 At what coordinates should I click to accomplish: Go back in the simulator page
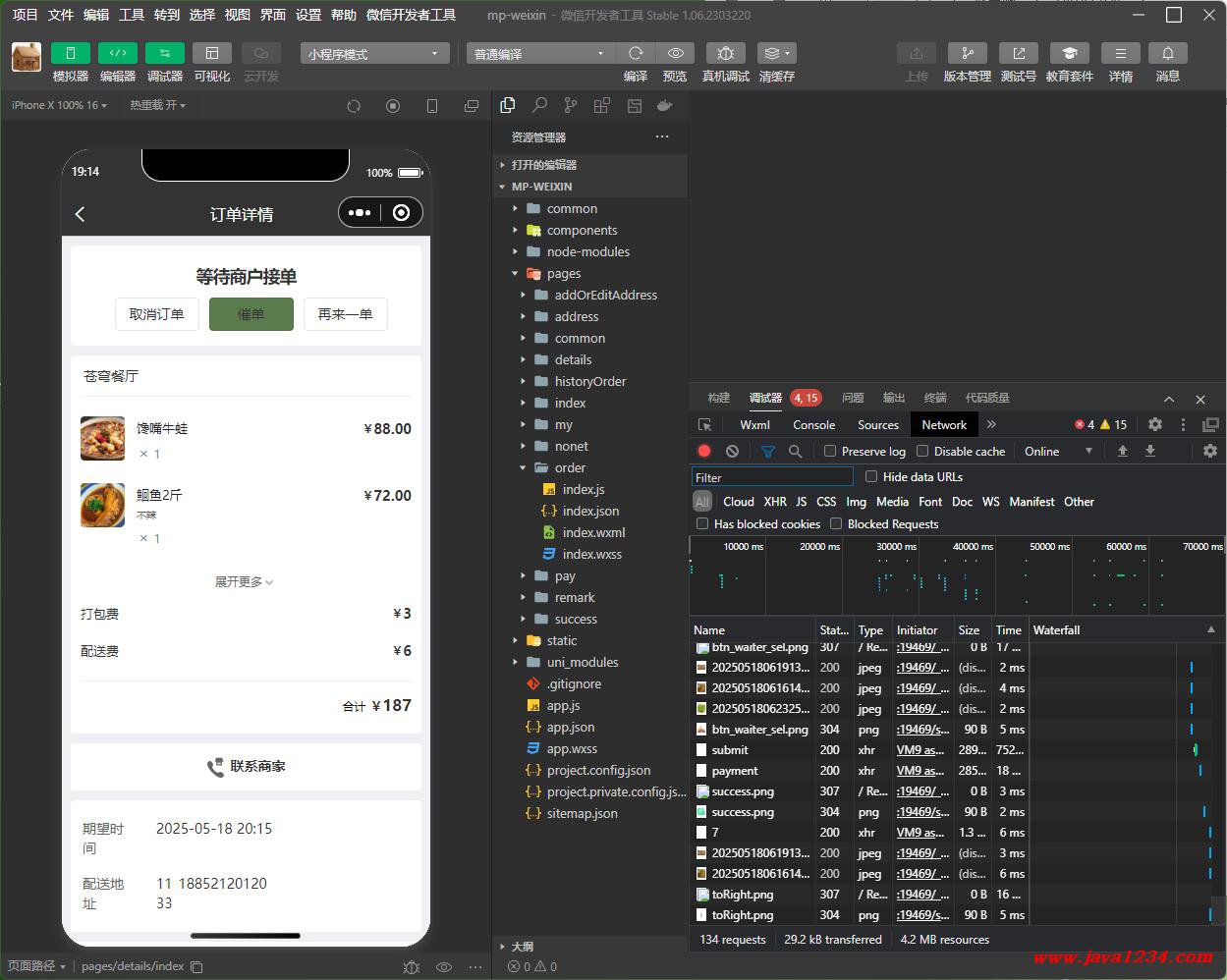coord(81,214)
